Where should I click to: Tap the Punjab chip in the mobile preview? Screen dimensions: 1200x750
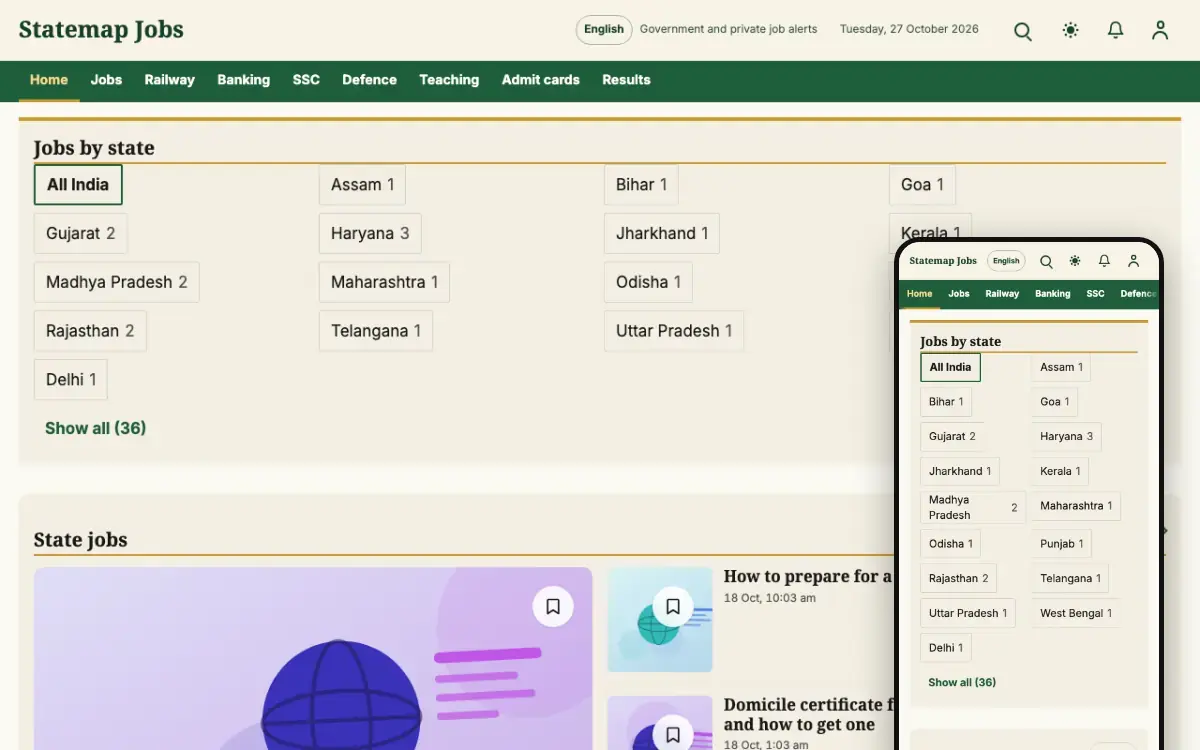coord(1062,544)
